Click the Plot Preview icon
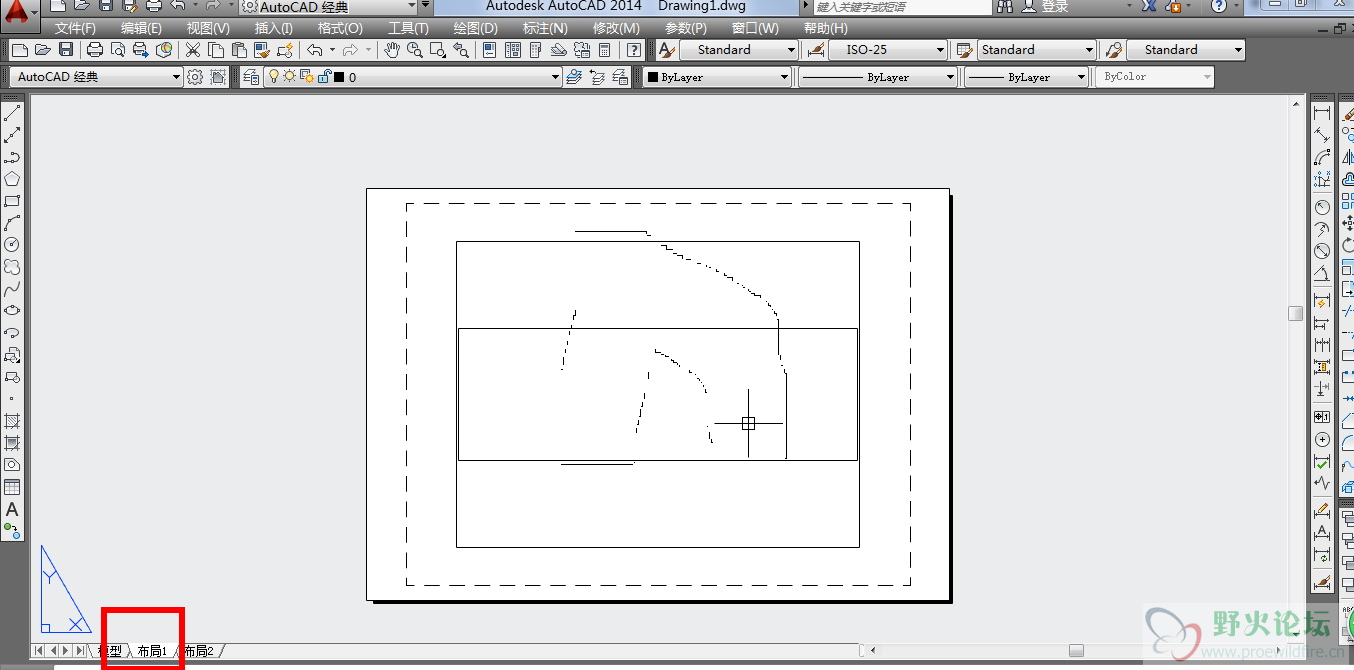The image size is (1354, 670). [118, 50]
